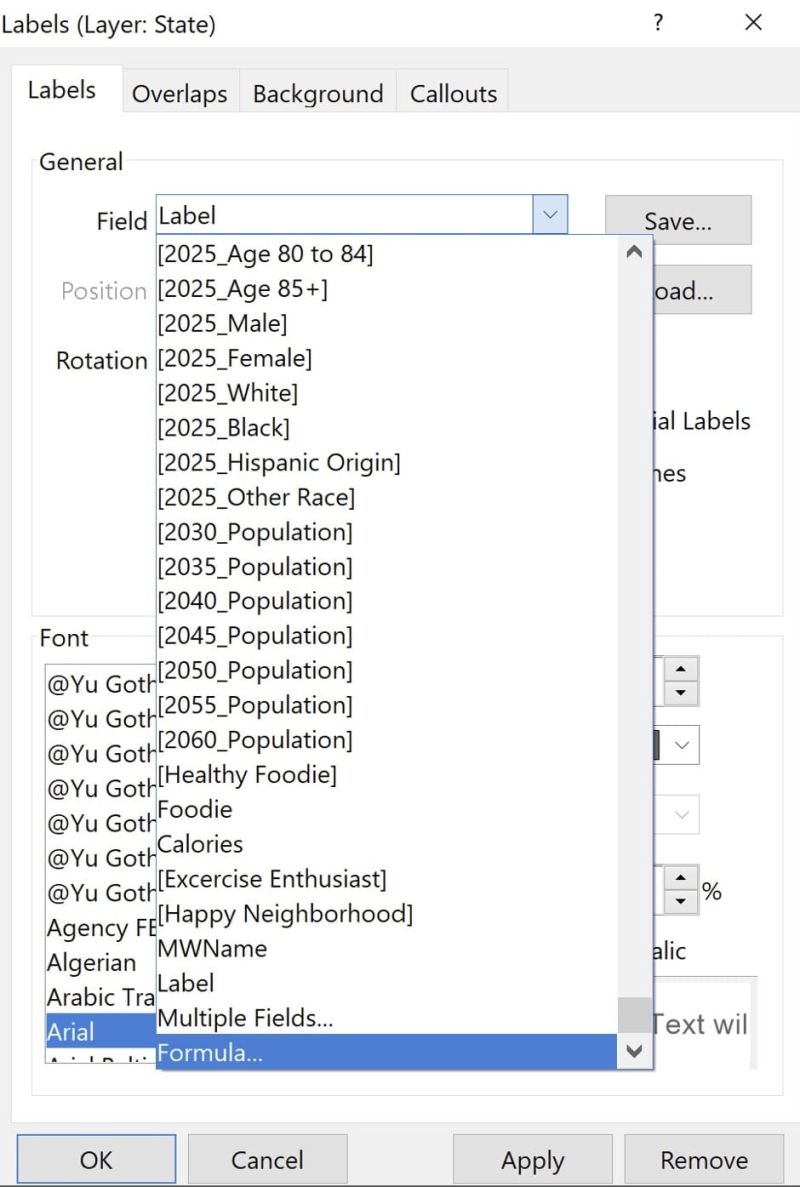Select Algerian in the font list
The width and height of the screenshot is (800, 1187).
click(x=91, y=962)
